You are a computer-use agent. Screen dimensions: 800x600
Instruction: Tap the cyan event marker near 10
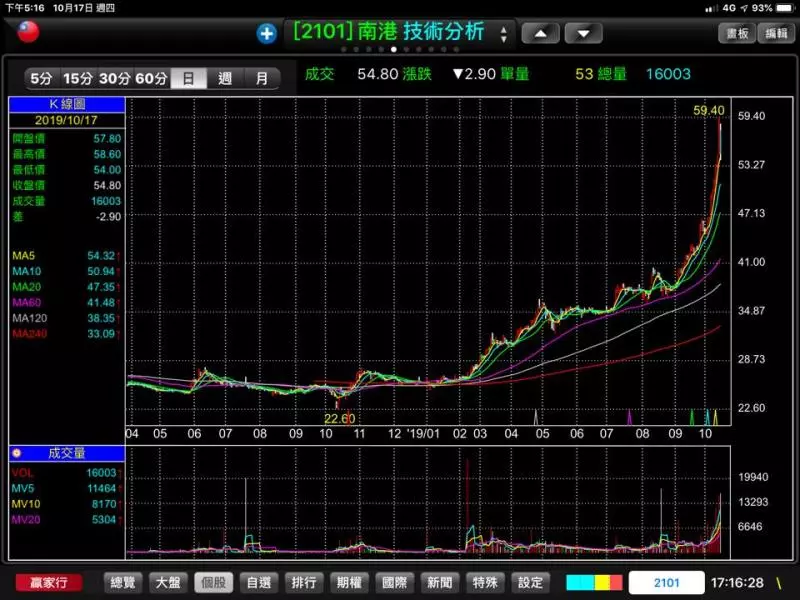pos(707,417)
